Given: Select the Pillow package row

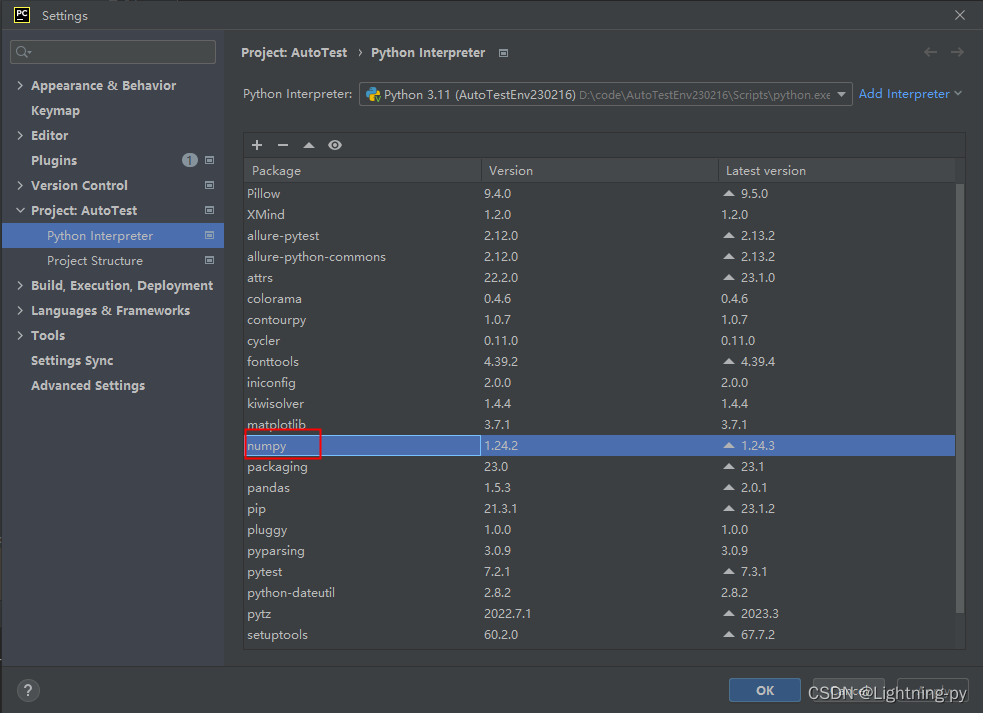Looking at the screenshot, I should tap(599, 194).
